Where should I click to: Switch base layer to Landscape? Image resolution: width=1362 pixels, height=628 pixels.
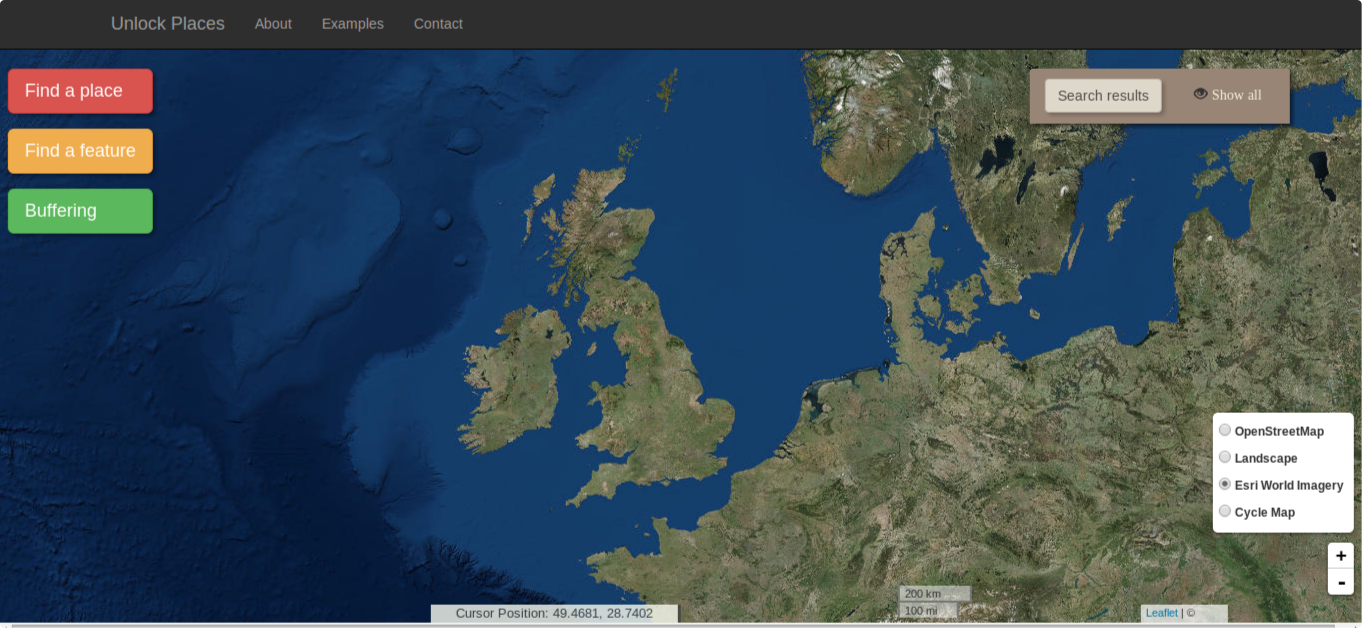click(1225, 458)
